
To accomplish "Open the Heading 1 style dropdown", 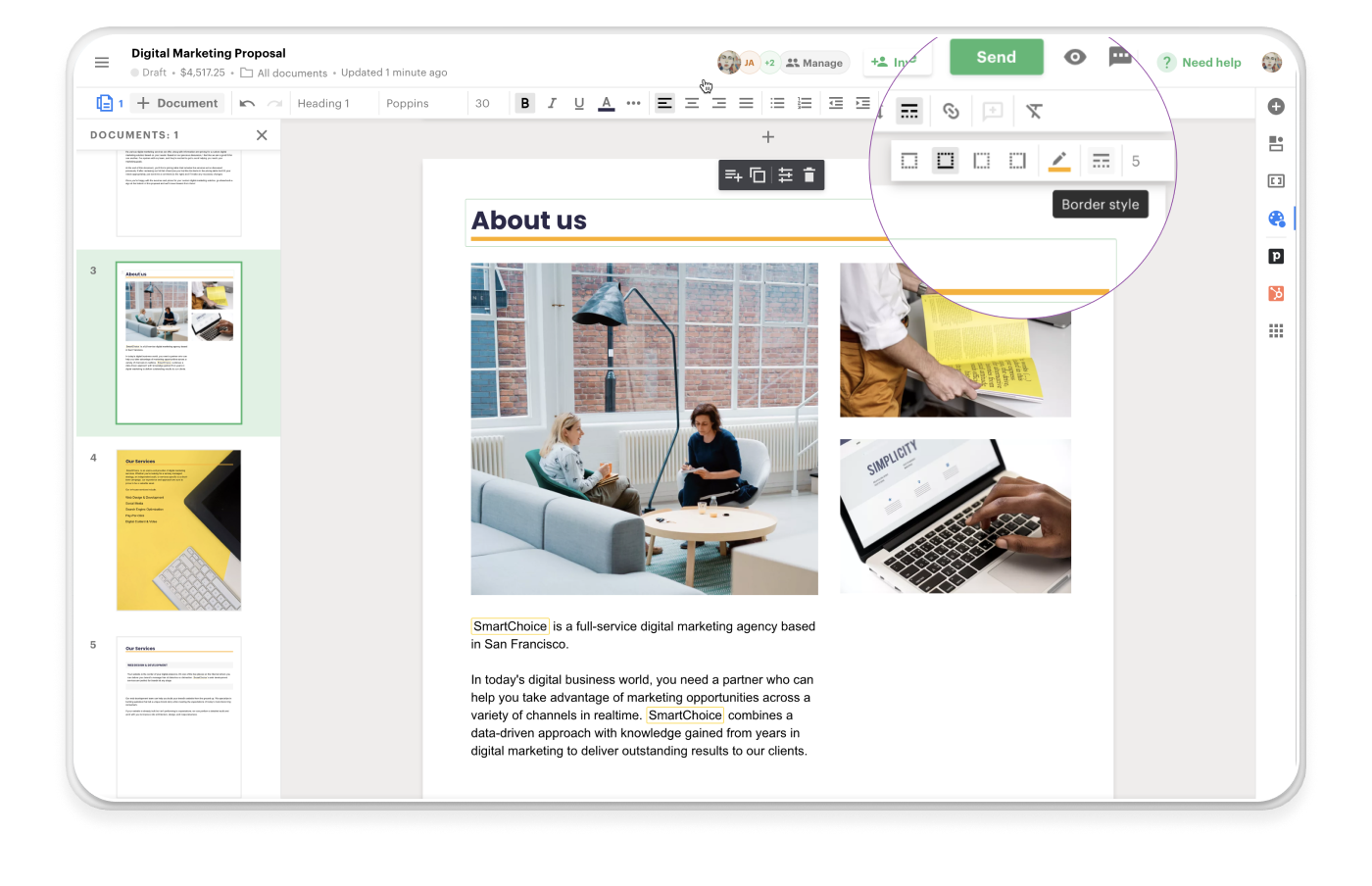I will pyautogui.click(x=323, y=103).
